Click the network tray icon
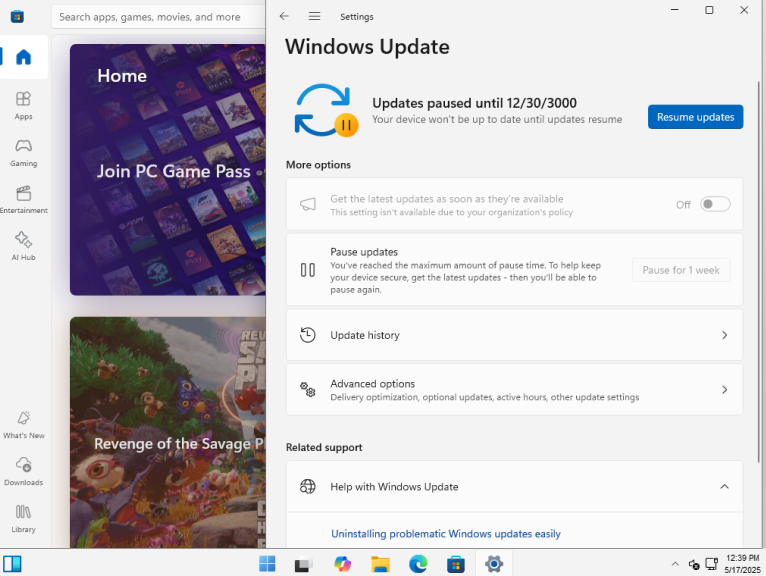This screenshot has width=766, height=576. [x=711, y=564]
